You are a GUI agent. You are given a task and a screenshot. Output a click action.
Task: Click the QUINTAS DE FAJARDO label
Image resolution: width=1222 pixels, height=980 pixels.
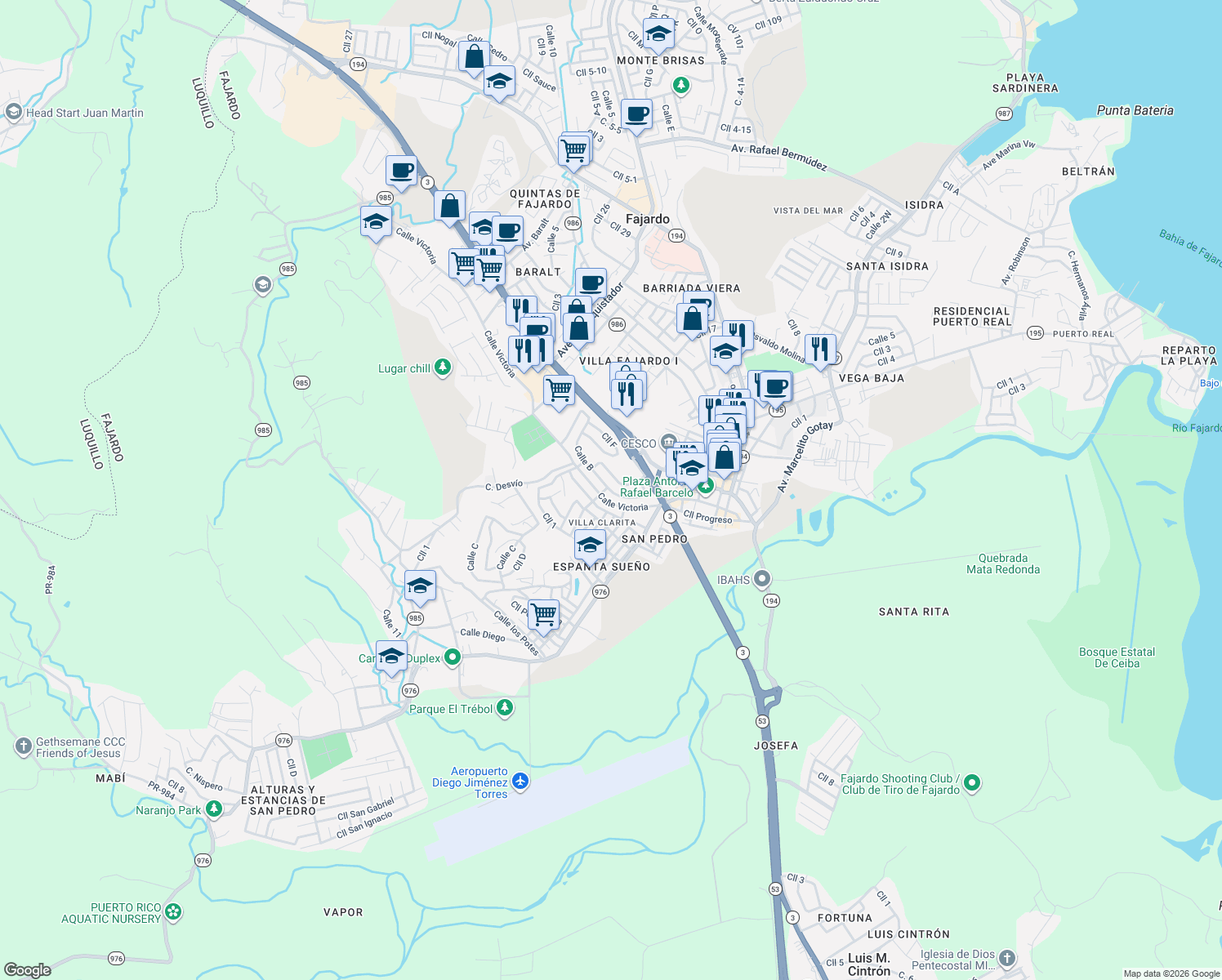pyautogui.click(x=545, y=199)
